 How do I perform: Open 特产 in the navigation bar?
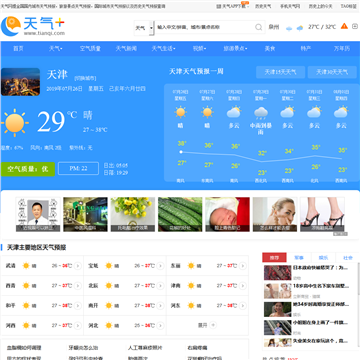[306, 48]
